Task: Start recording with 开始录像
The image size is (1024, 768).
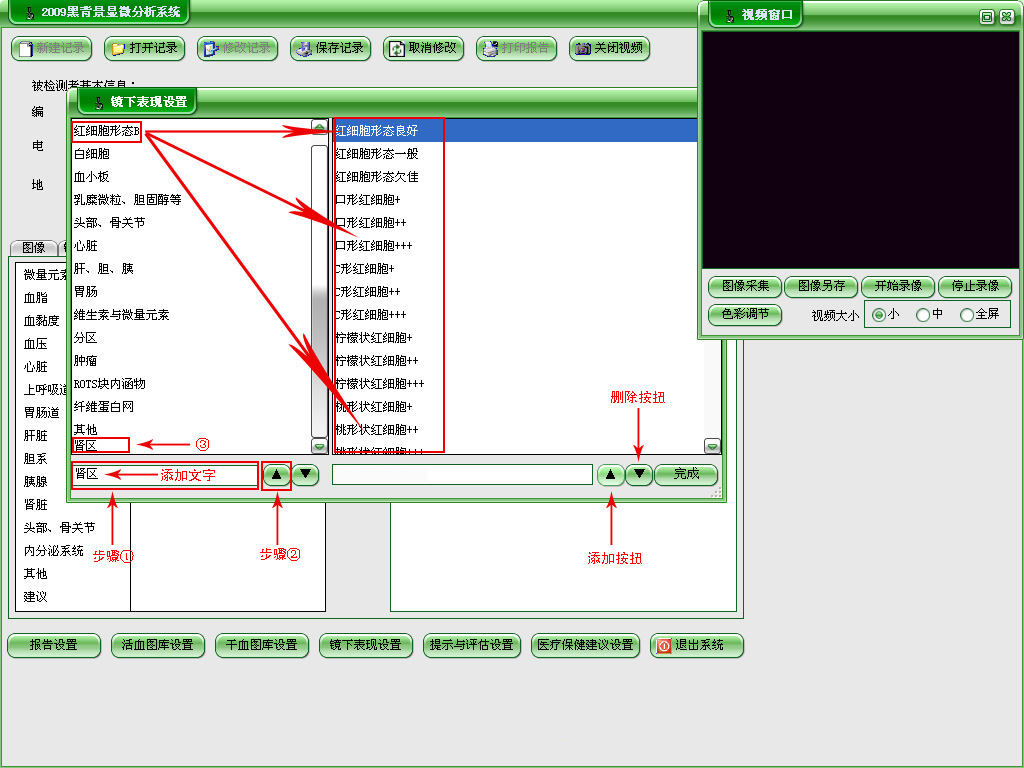Action: pyautogui.click(x=898, y=286)
